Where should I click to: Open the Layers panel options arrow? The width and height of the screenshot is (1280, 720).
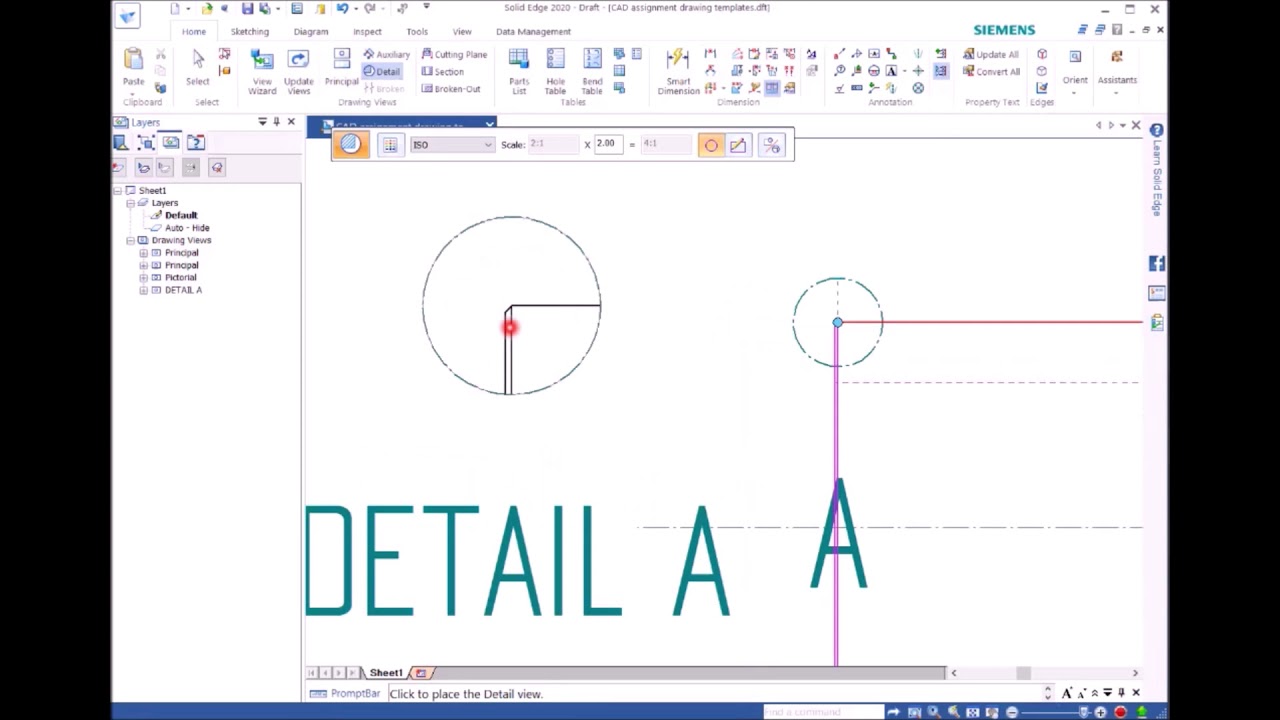click(262, 122)
